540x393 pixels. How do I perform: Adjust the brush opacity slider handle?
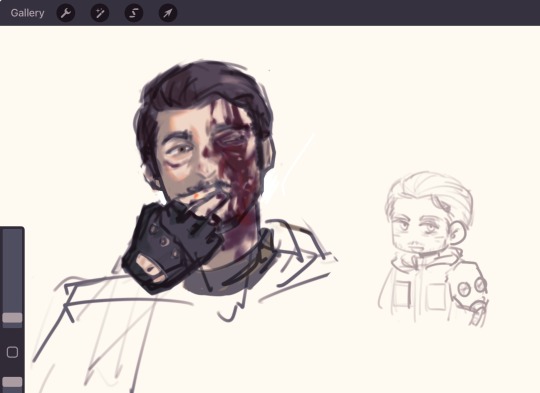(12, 382)
